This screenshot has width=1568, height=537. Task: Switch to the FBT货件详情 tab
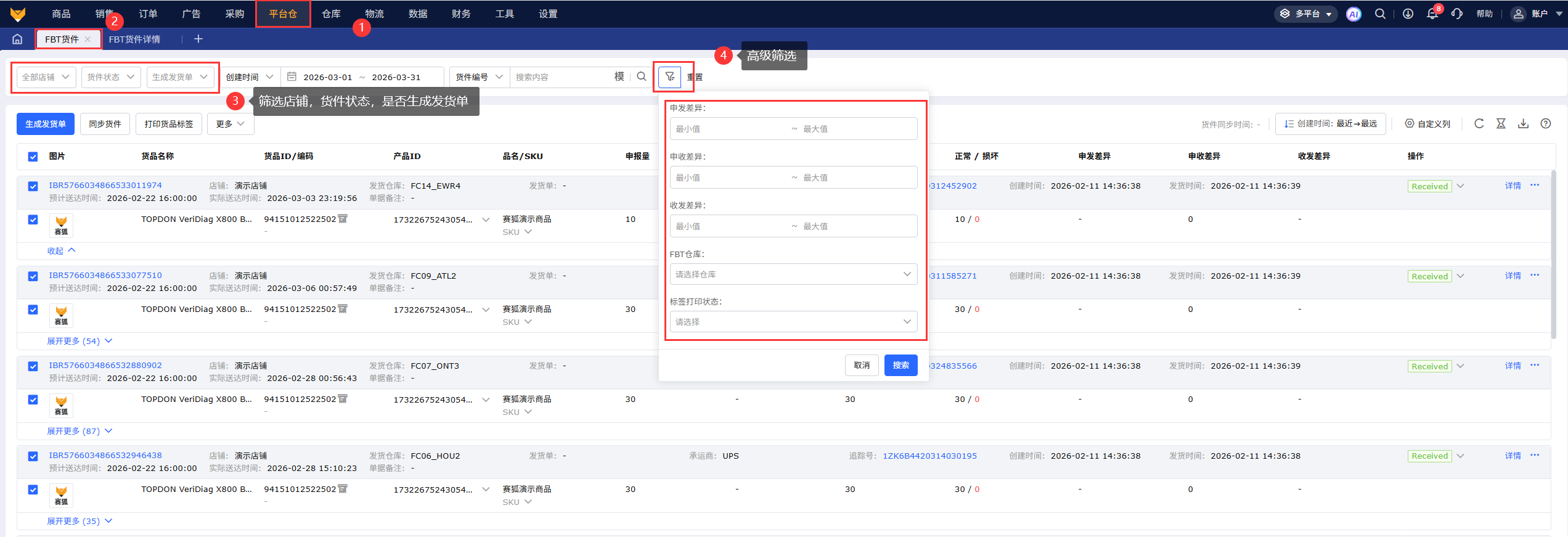pos(134,39)
